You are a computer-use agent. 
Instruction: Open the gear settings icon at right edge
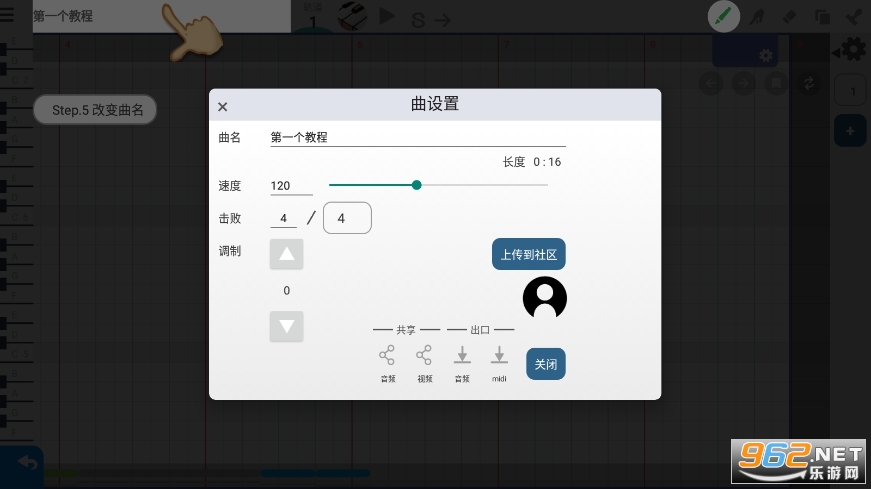click(x=853, y=49)
